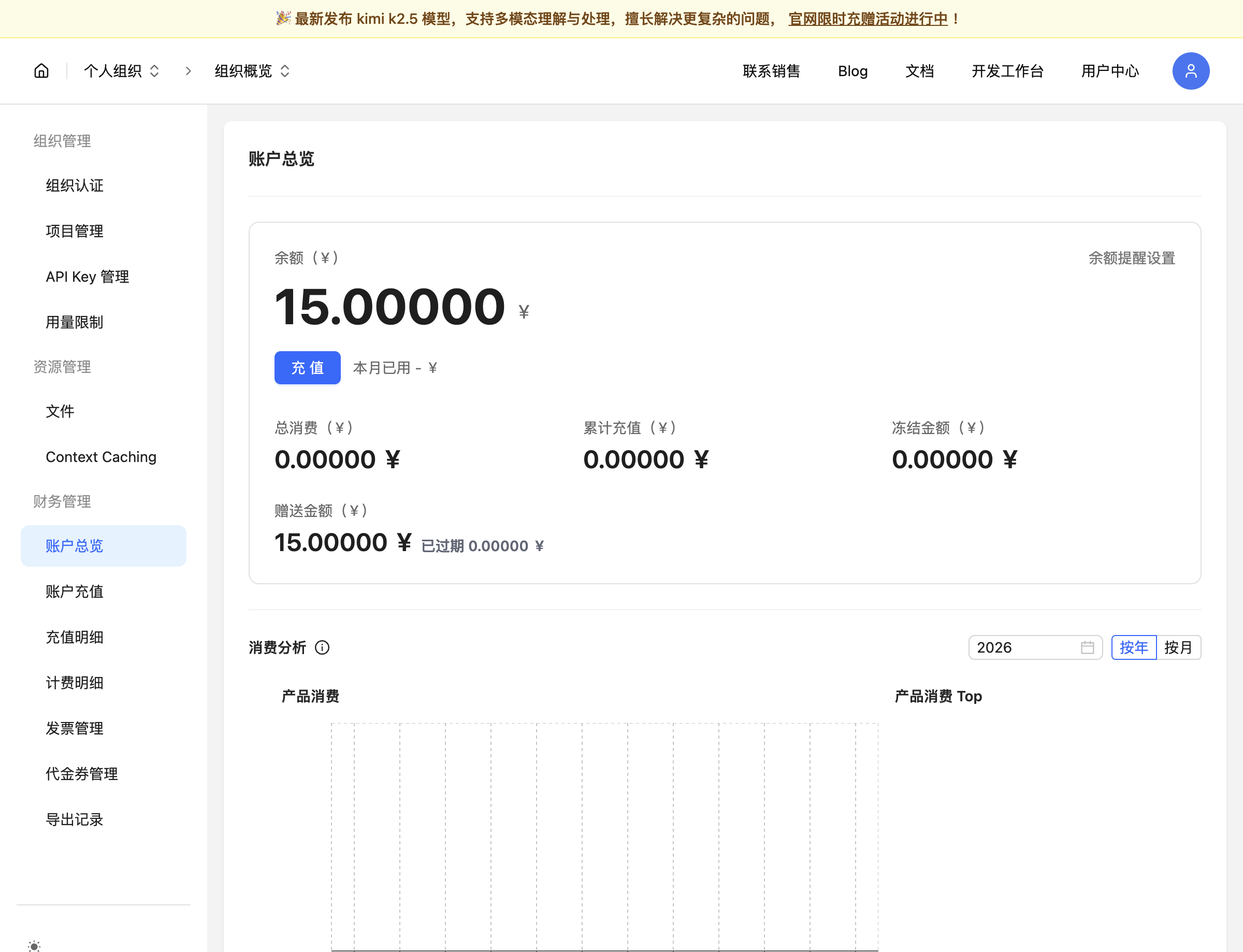Expand the 组织概览 page selector
Image resolution: width=1243 pixels, height=952 pixels.
click(251, 71)
